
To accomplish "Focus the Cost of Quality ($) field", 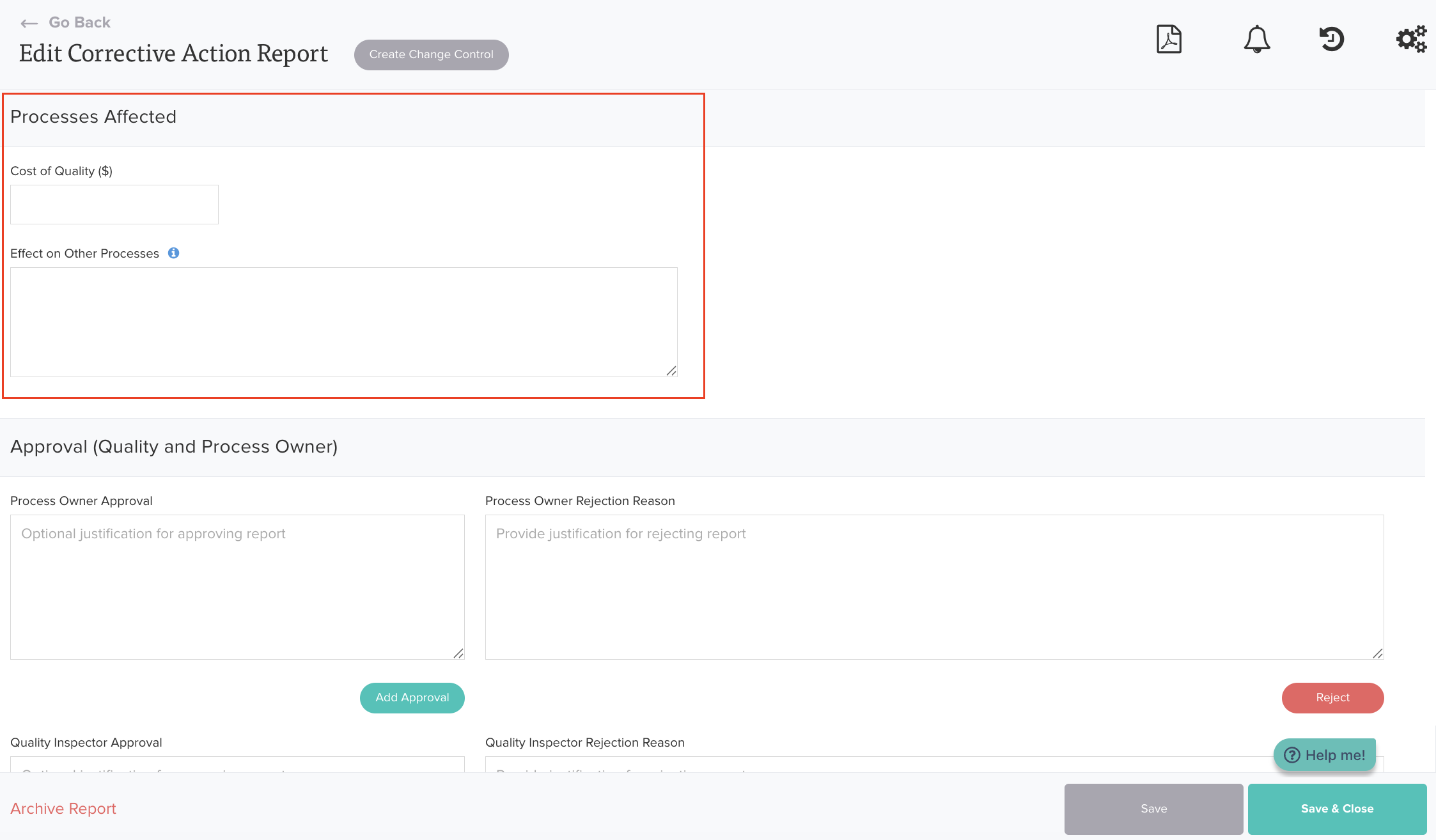I will click(114, 205).
